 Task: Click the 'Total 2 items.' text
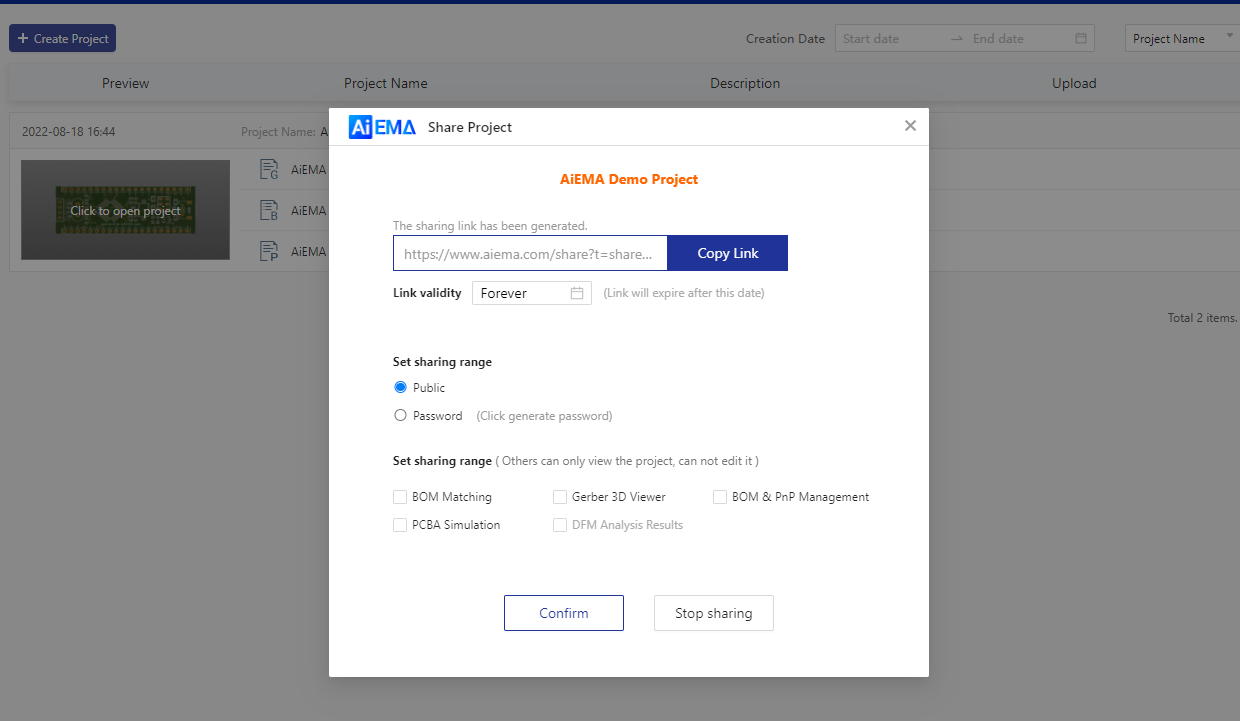1203,318
